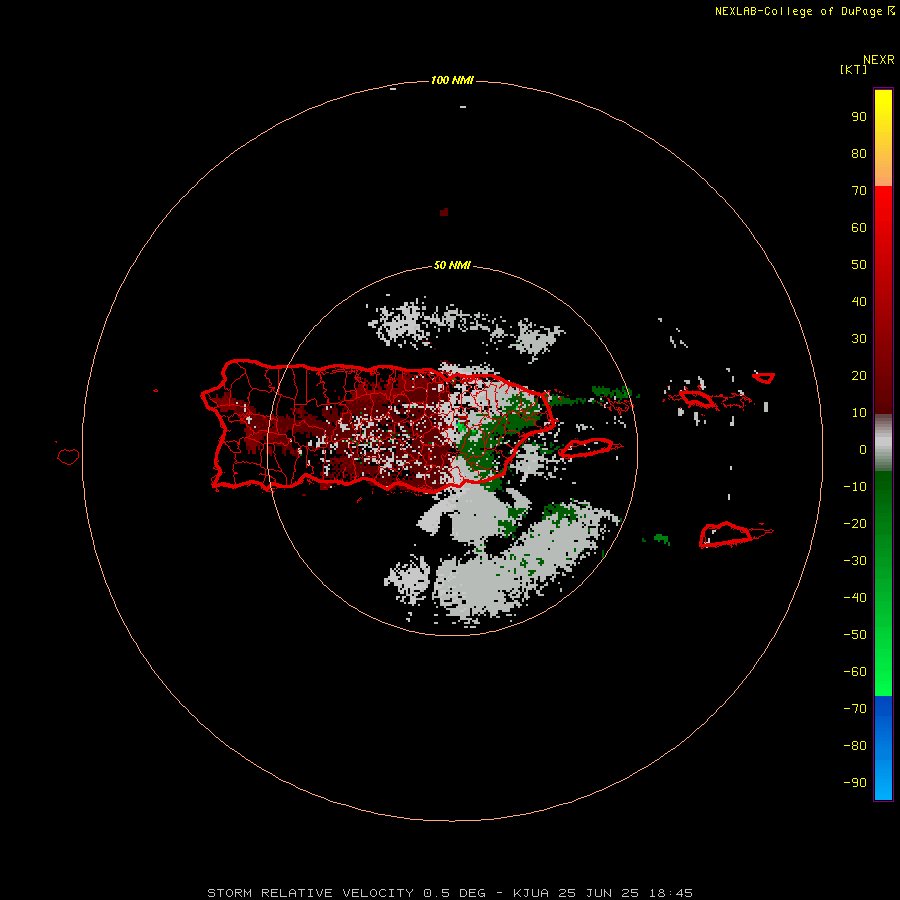Click the 10 value on the velocity scale
Image resolution: width=900 pixels, height=900 pixels.
click(859, 413)
